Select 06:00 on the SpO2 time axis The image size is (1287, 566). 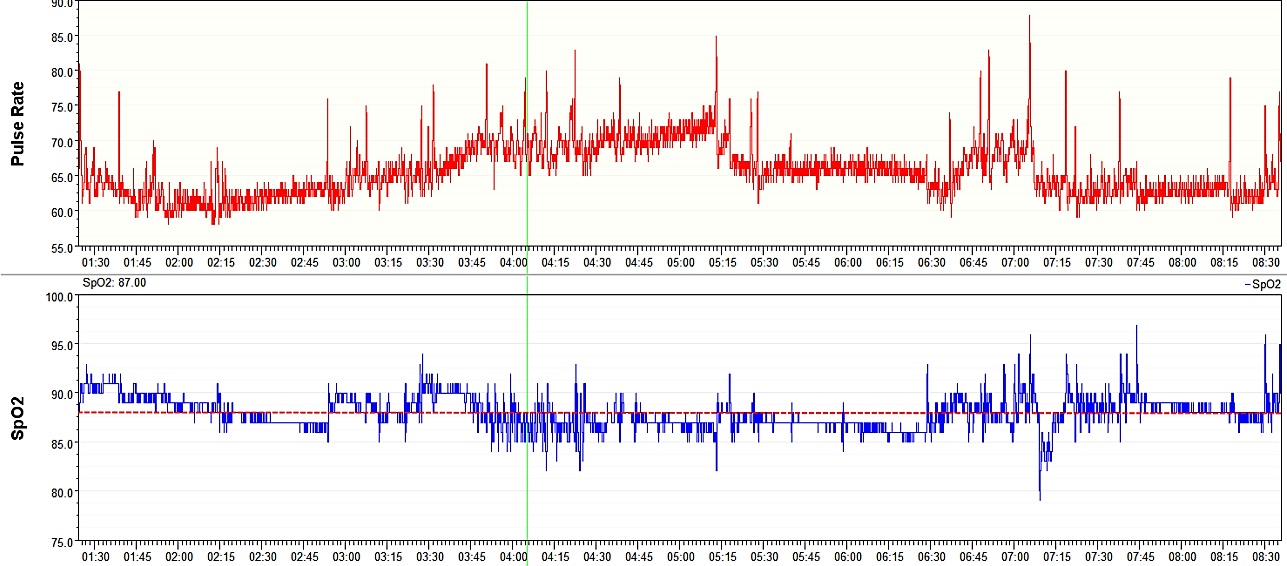click(848, 556)
